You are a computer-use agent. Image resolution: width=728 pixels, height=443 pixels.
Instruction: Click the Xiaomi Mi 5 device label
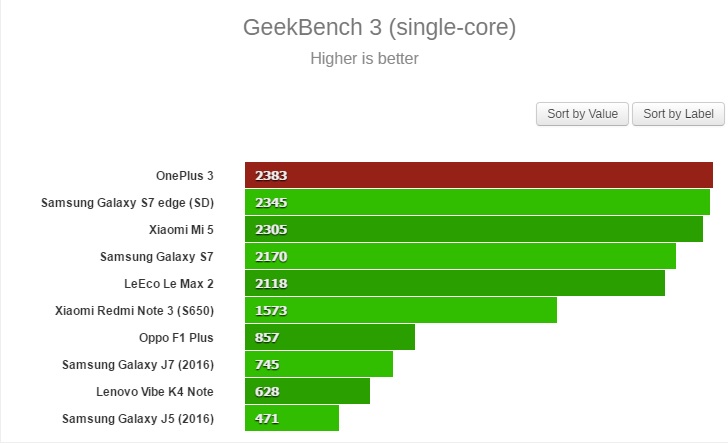click(181, 229)
